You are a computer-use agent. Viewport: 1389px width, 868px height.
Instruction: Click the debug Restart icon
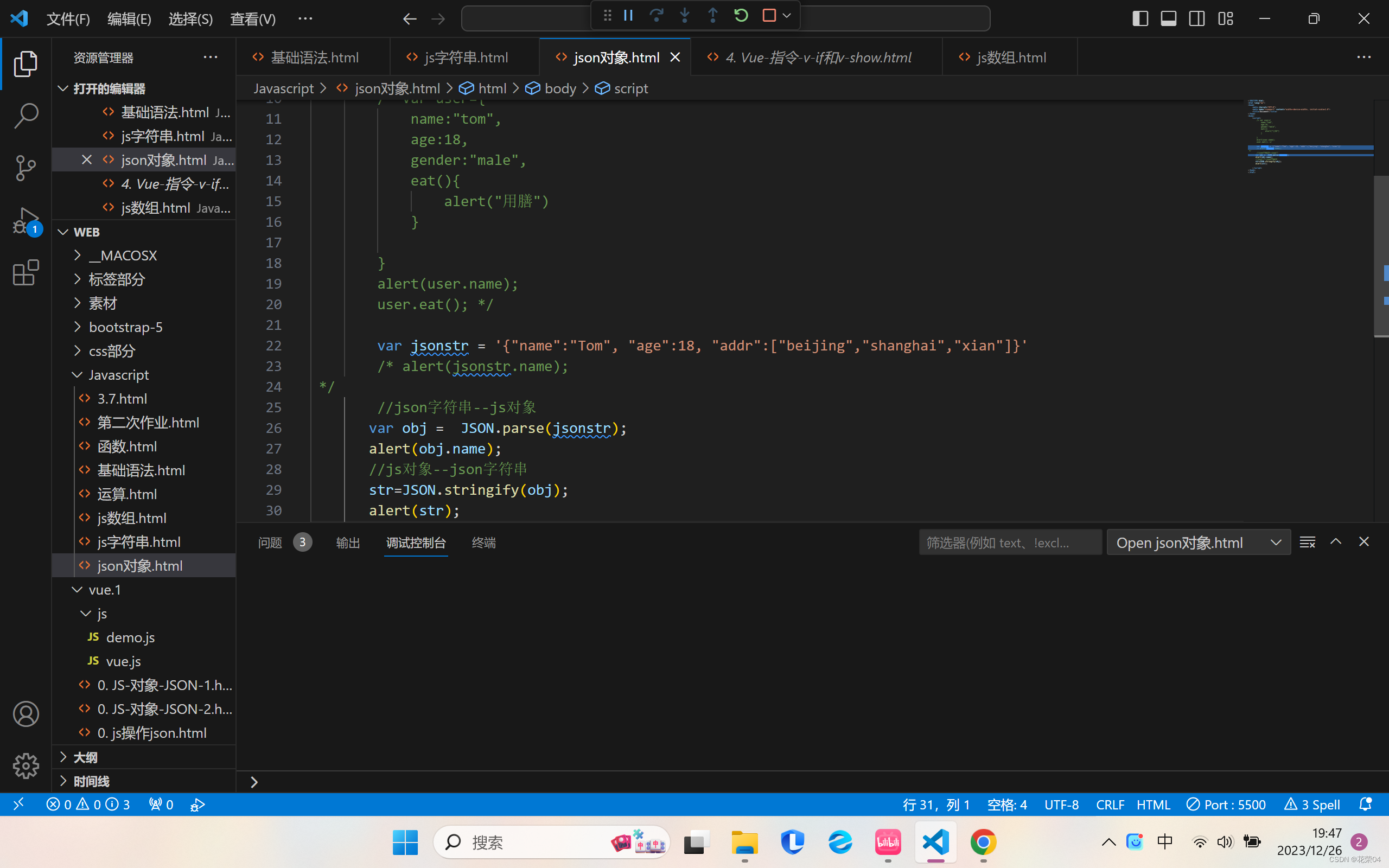point(741,16)
